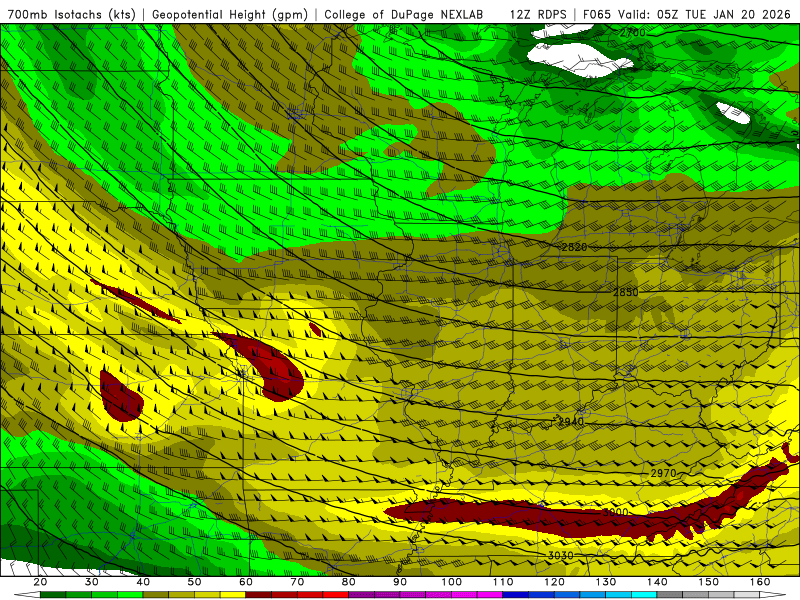Select the dark red swatch right of 60
The width and height of the screenshot is (800, 600).
(x=259, y=594)
